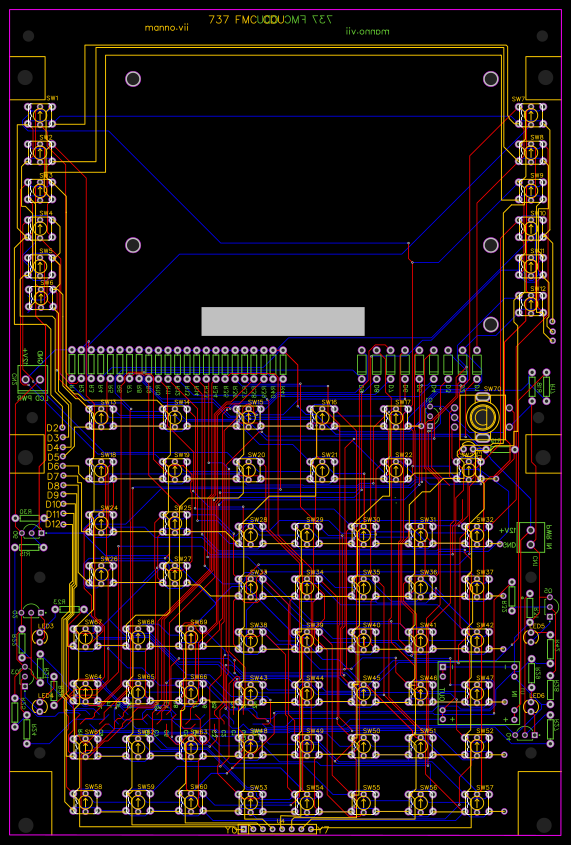Image resolution: width=571 pixels, height=845 pixels.
Task: Select the SW59 switch footprint
Action: coord(138,801)
